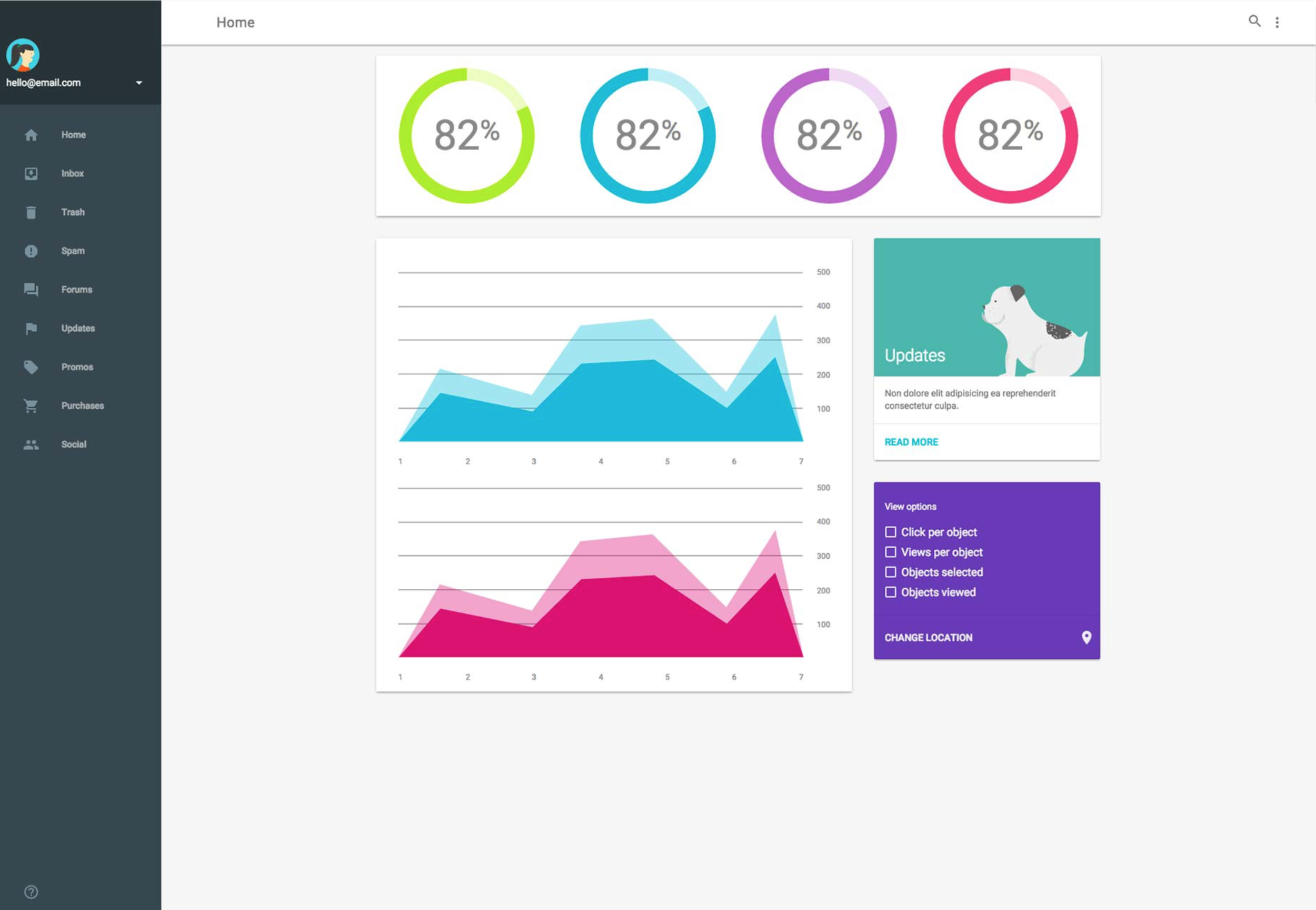Click the Promos tag icon
Screen dimensions: 1316x910
(31, 367)
